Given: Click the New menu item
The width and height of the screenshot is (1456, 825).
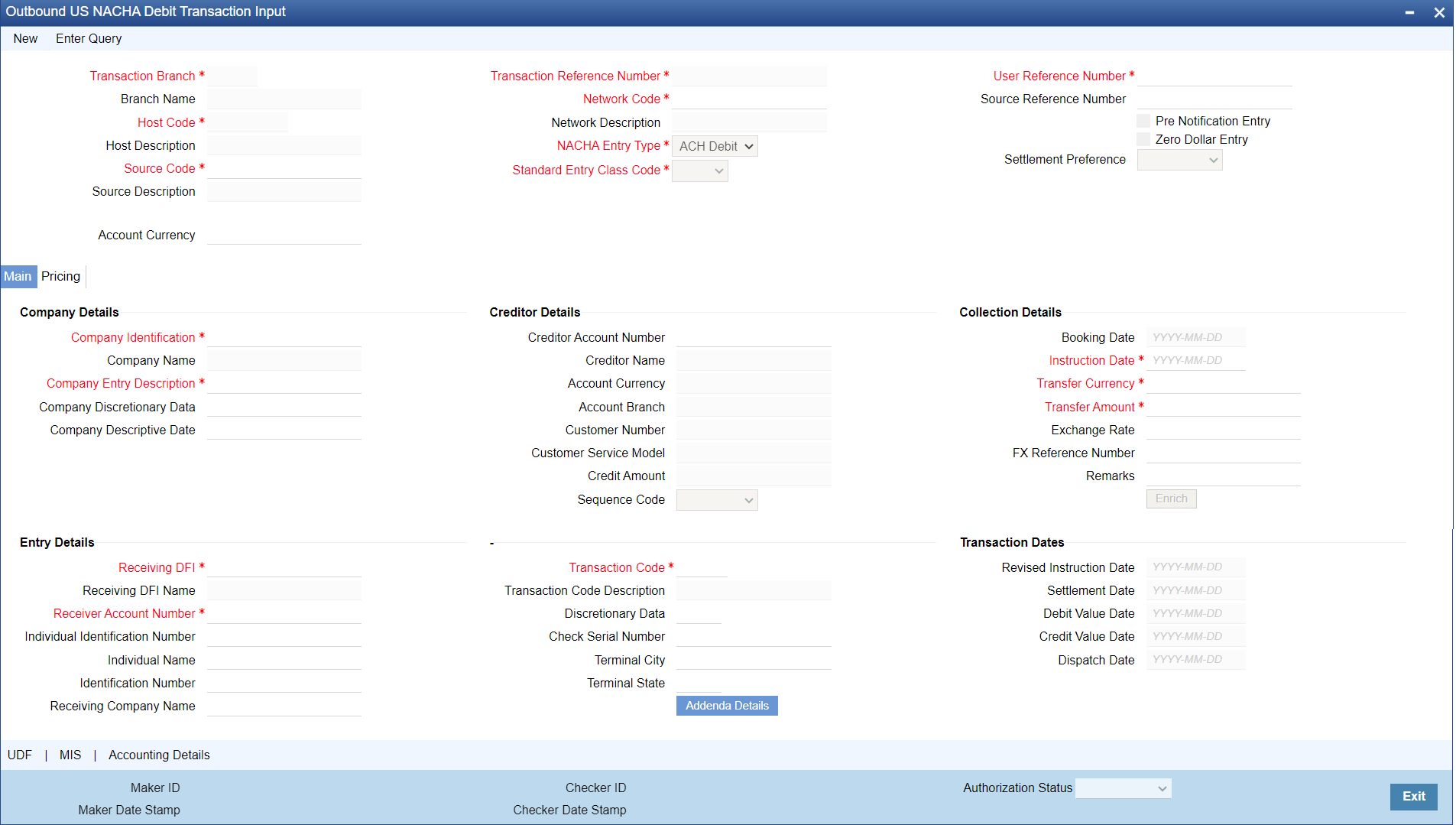Looking at the screenshot, I should (25, 39).
